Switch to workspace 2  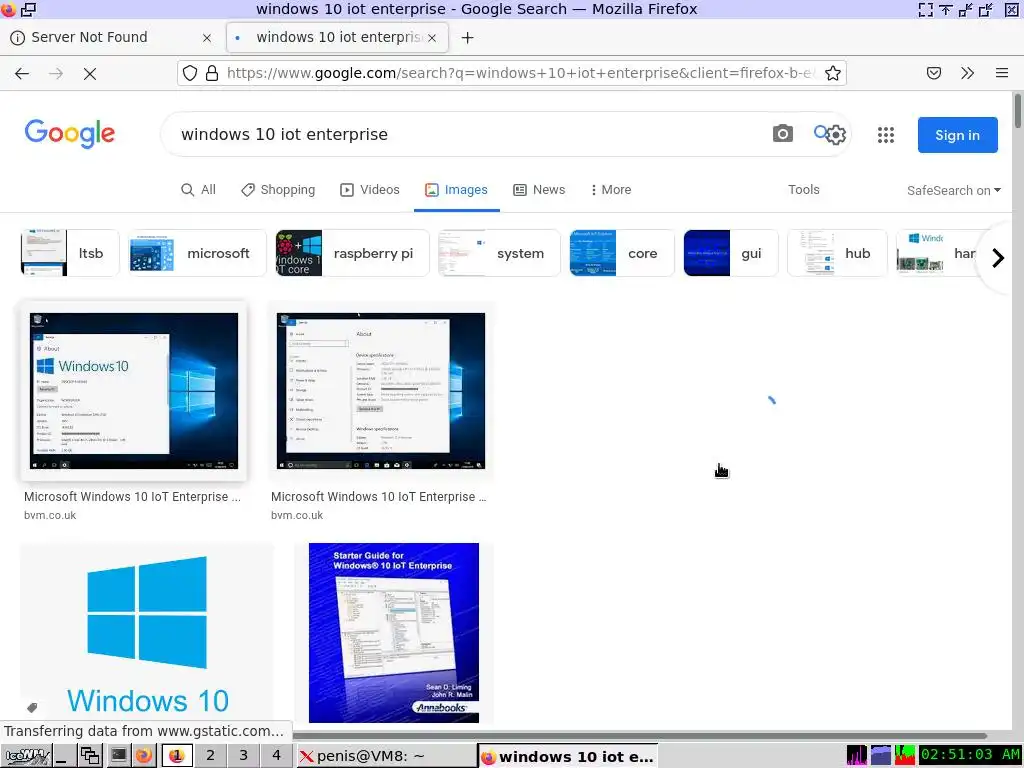click(x=210, y=756)
